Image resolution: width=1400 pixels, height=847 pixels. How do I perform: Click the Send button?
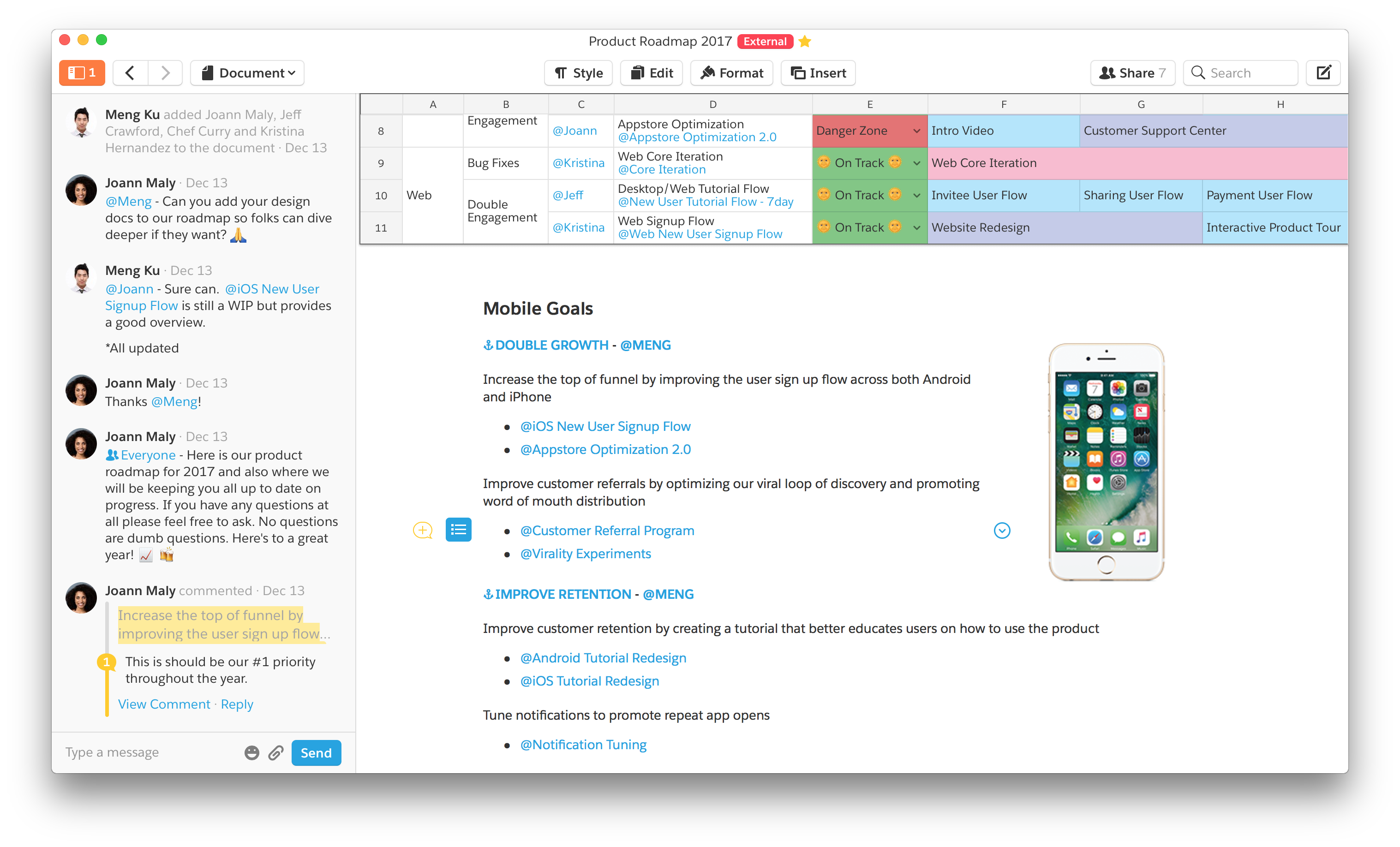click(x=316, y=753)
